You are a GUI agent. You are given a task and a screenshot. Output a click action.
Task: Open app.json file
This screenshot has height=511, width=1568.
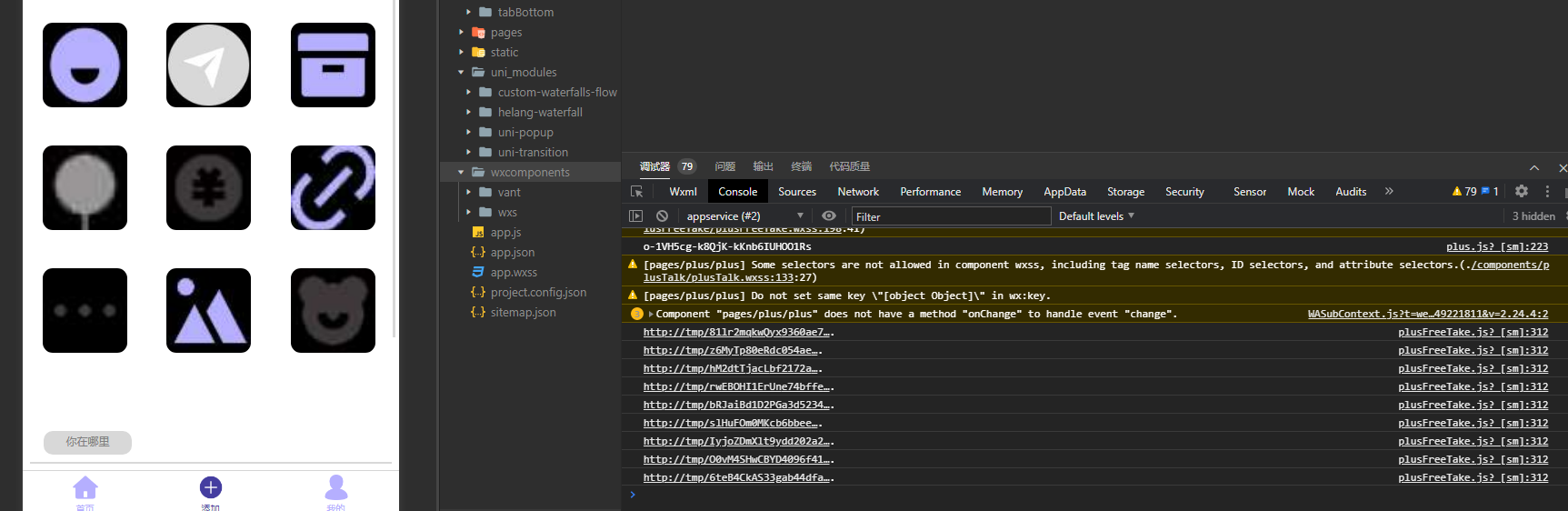click(513, 252)
